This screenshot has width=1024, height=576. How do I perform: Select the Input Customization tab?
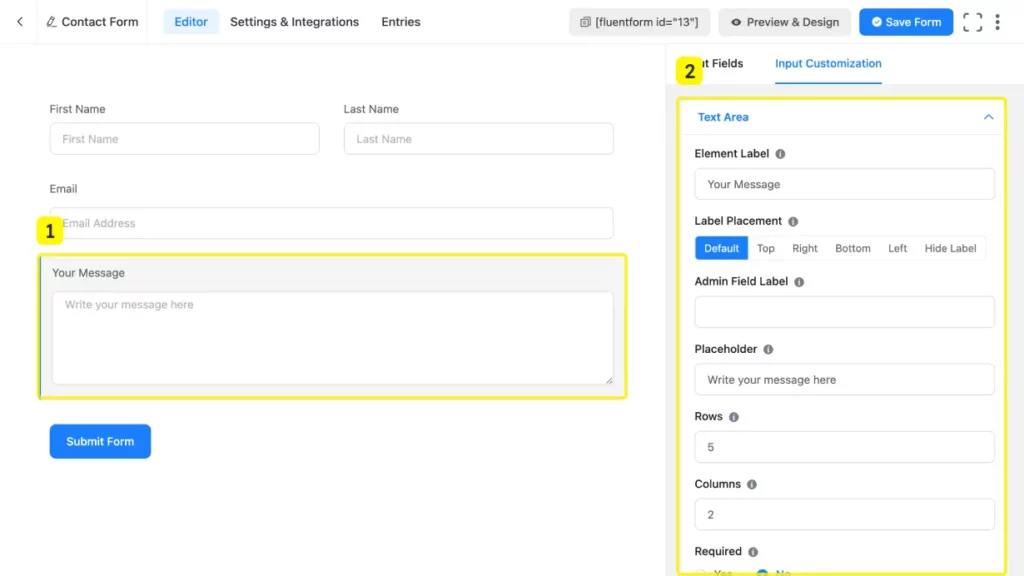coord(828,63)
